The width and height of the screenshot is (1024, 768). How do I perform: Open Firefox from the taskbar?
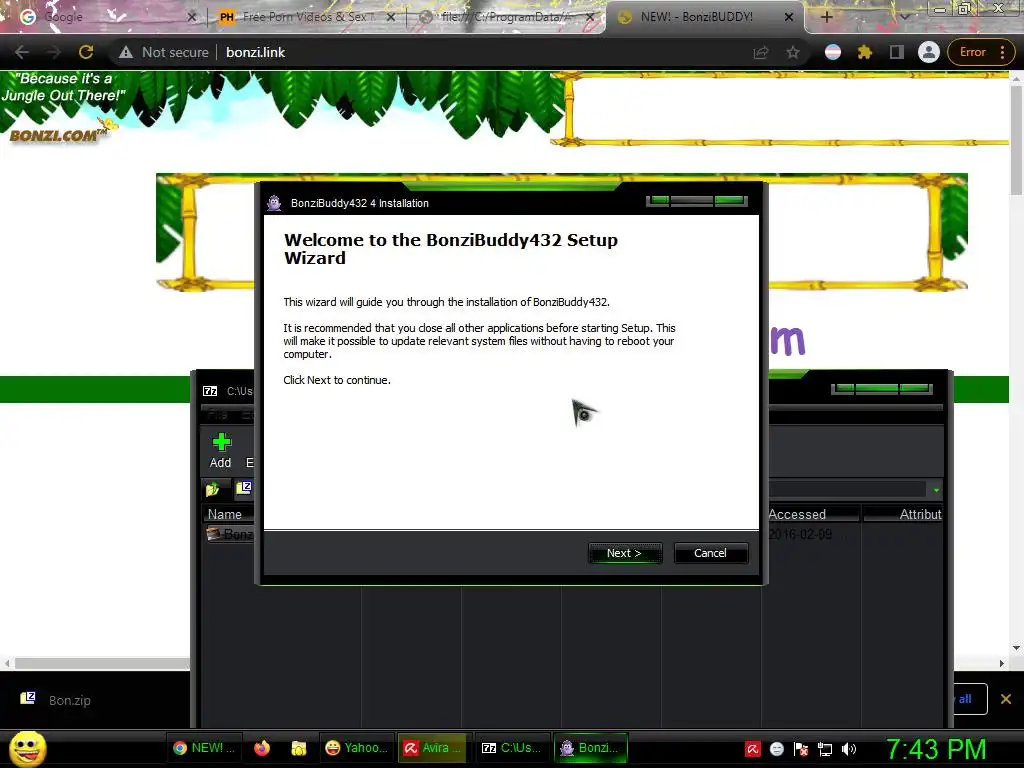coord(262,748)
